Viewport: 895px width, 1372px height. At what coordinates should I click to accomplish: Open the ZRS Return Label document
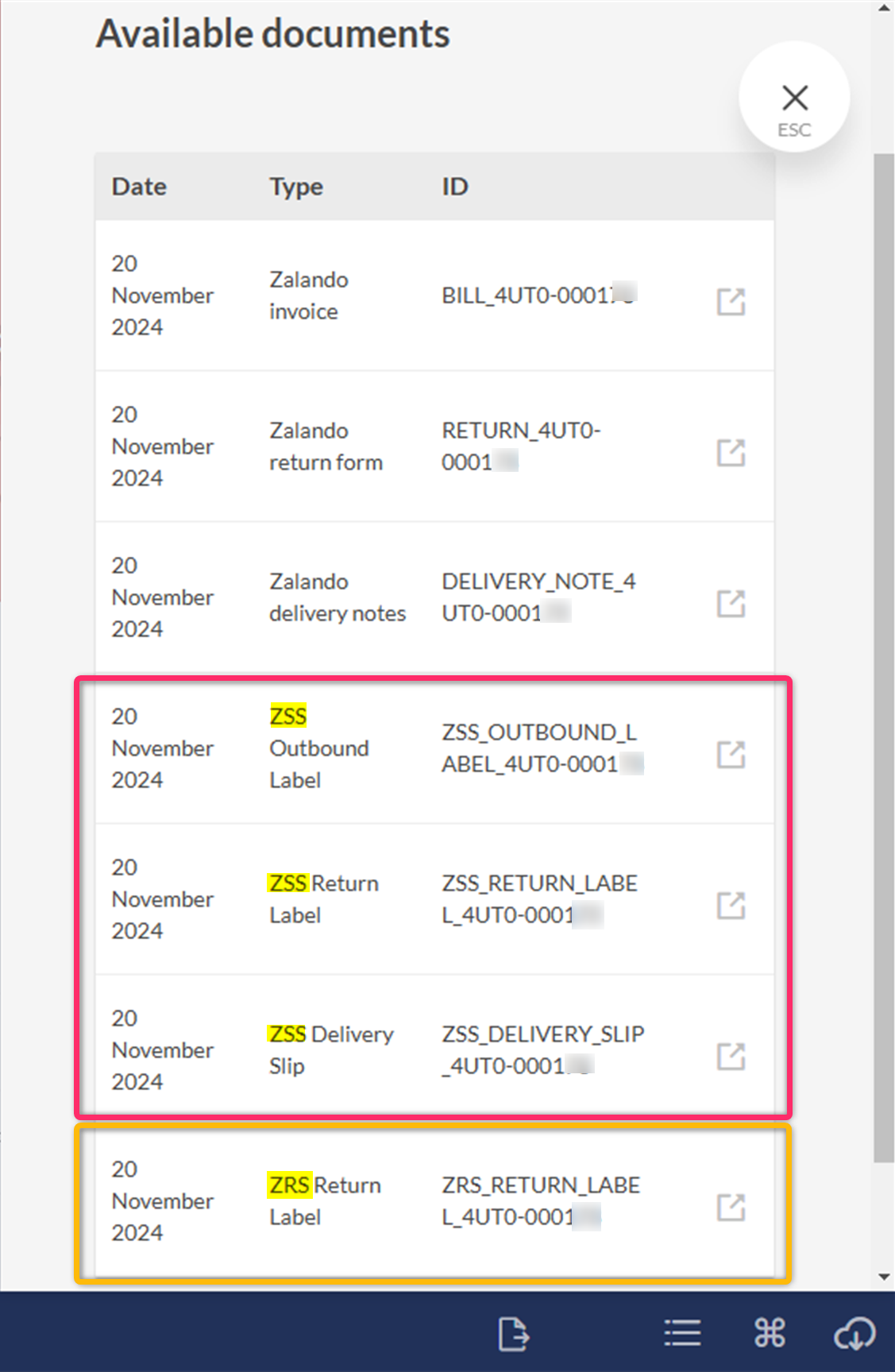pyautogui.click(x=731, y=1208)
